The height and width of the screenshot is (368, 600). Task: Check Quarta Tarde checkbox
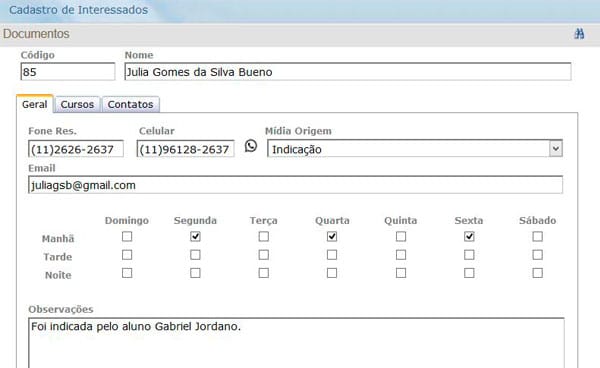(332, 255)
